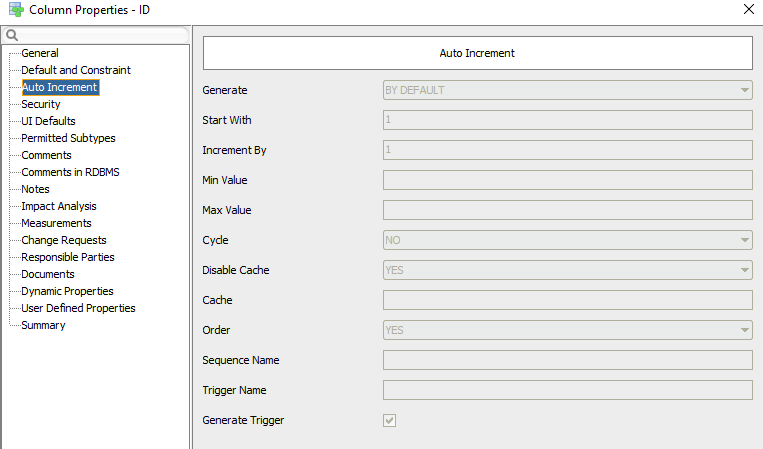Click the search magnifier icon

pyautogui.click(x=12, y=35)
